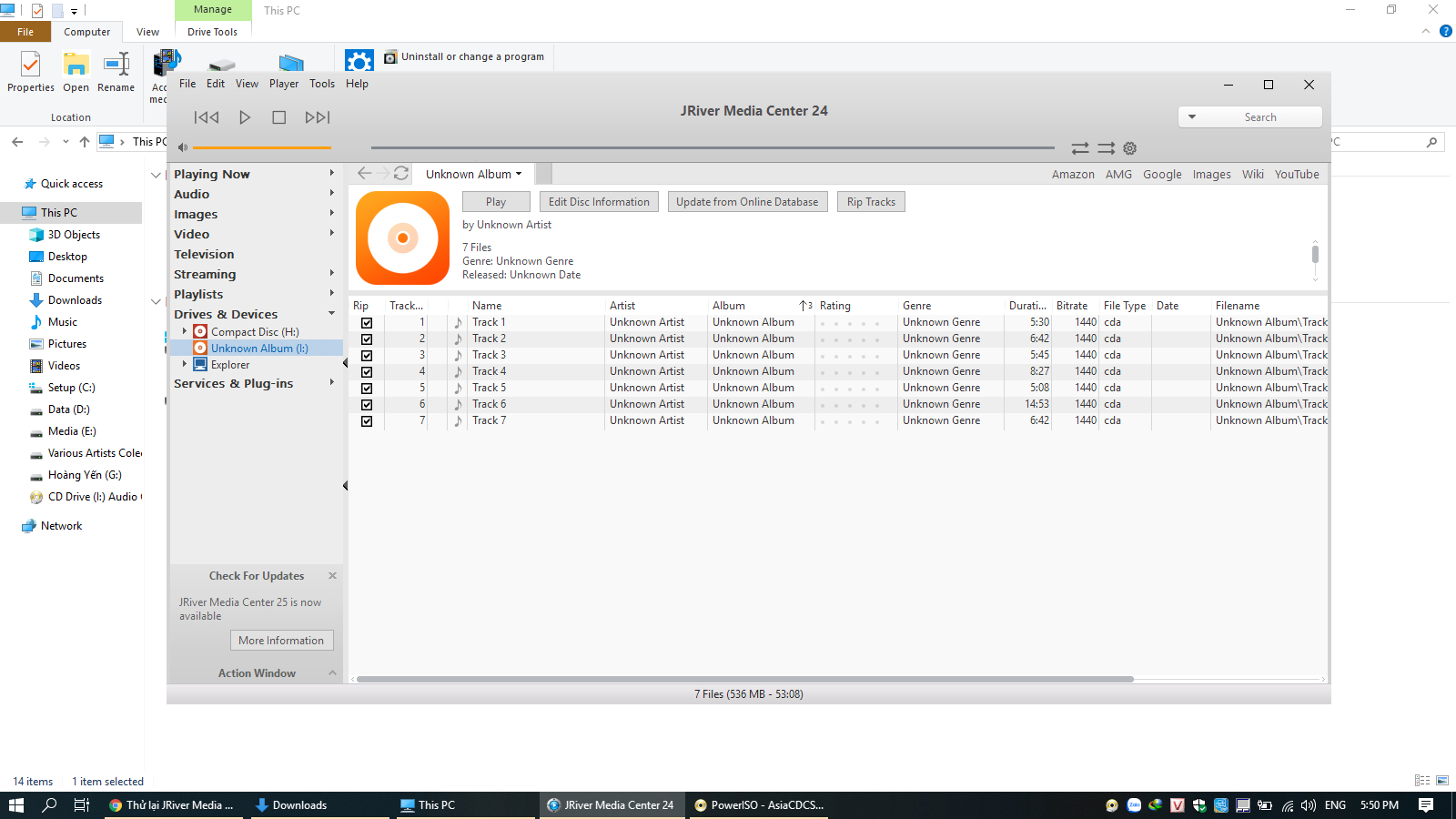Click the music note icon for Track 4
This screenshot has width=1456, height=819.
coord(458,371)
